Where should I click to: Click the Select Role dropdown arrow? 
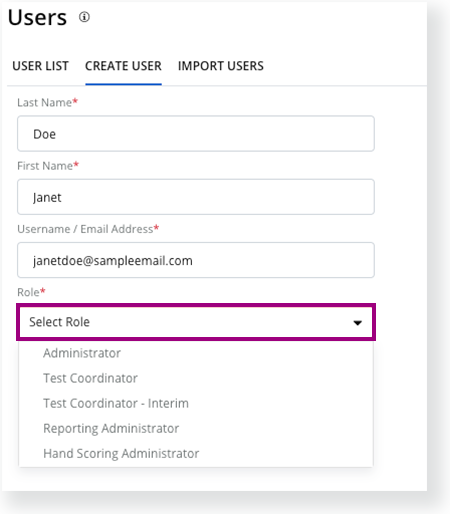358,323
